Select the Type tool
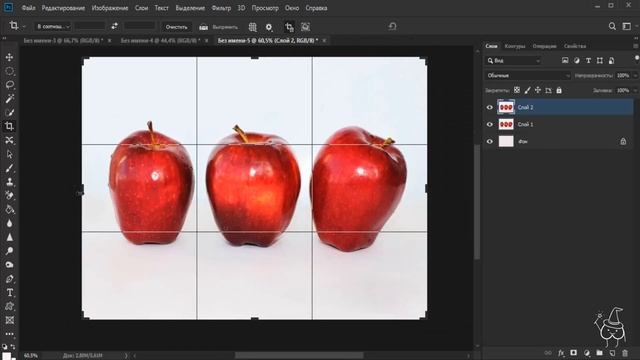The image size is (640, 360). [x=9, y=293]
